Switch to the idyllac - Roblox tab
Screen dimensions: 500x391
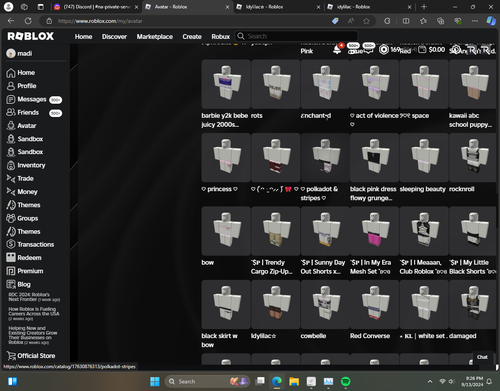pyautogui.click(x=369, y=7)
